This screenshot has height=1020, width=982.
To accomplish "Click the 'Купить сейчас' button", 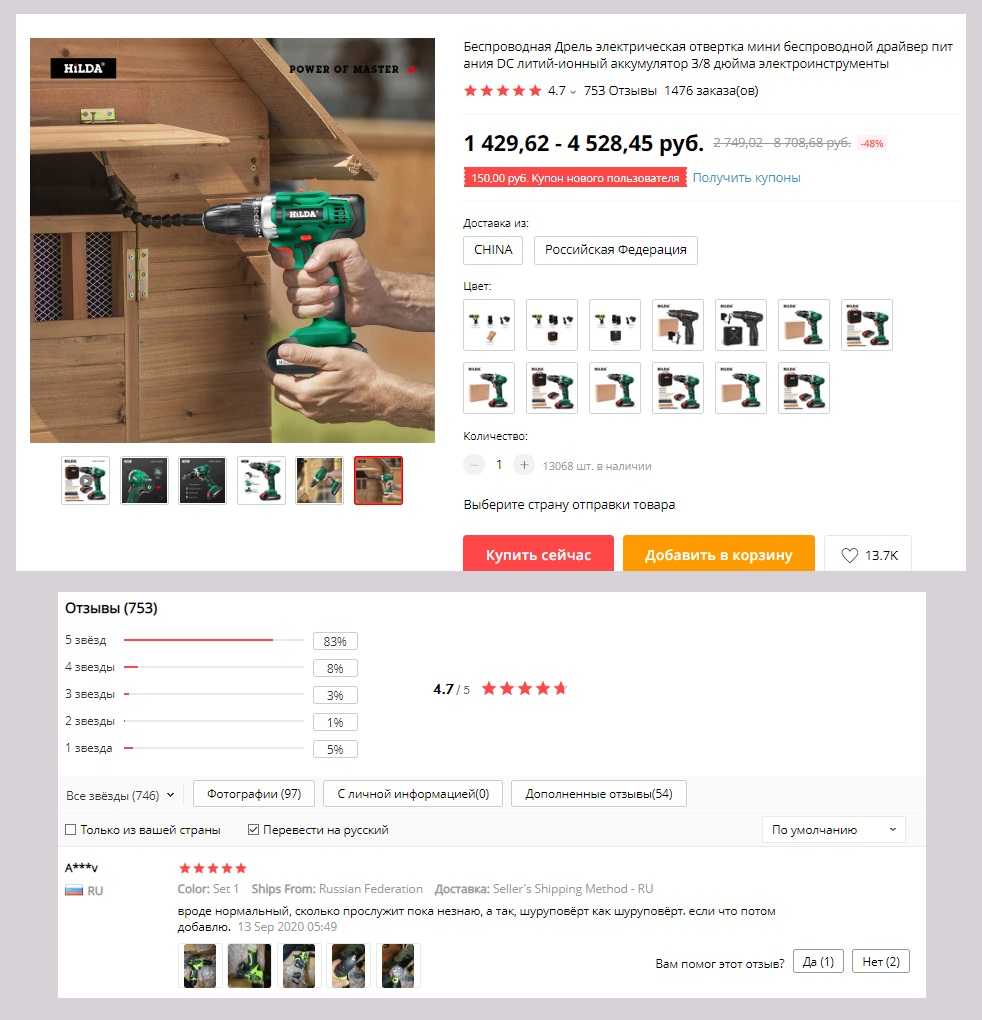I will [x=538, y=554].
